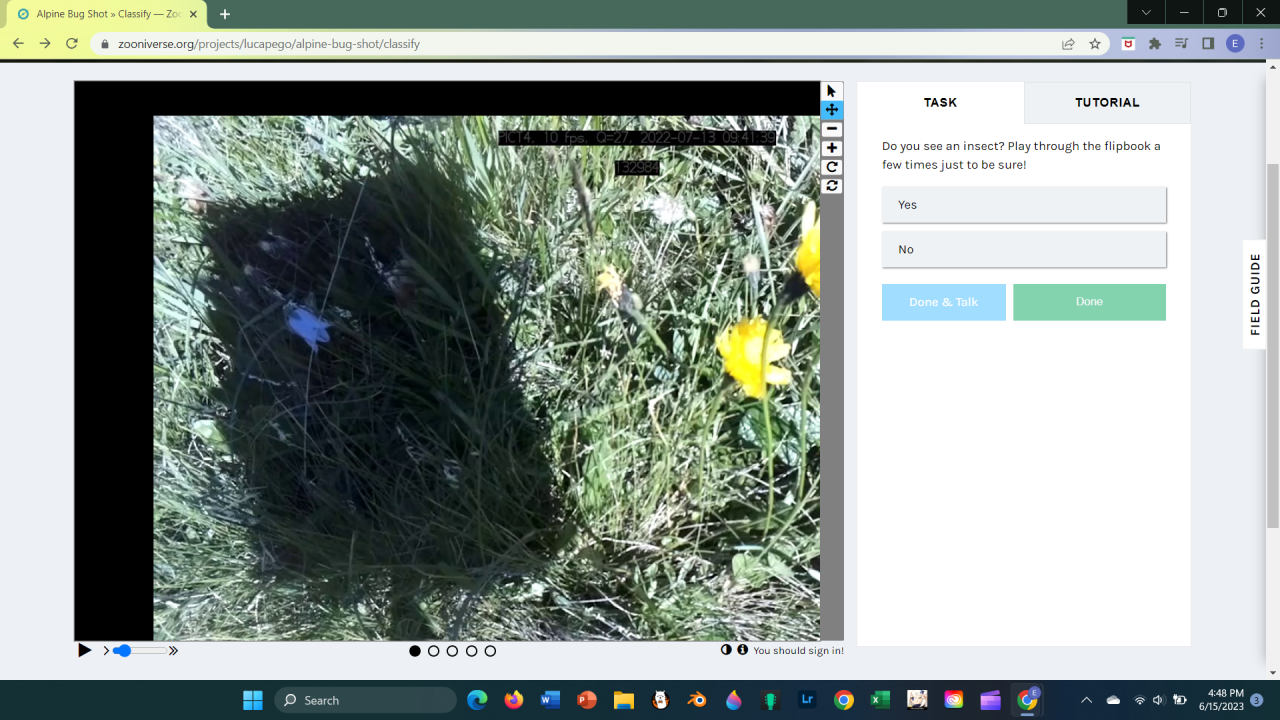Open the Extensions puzzle menu

1155,44
